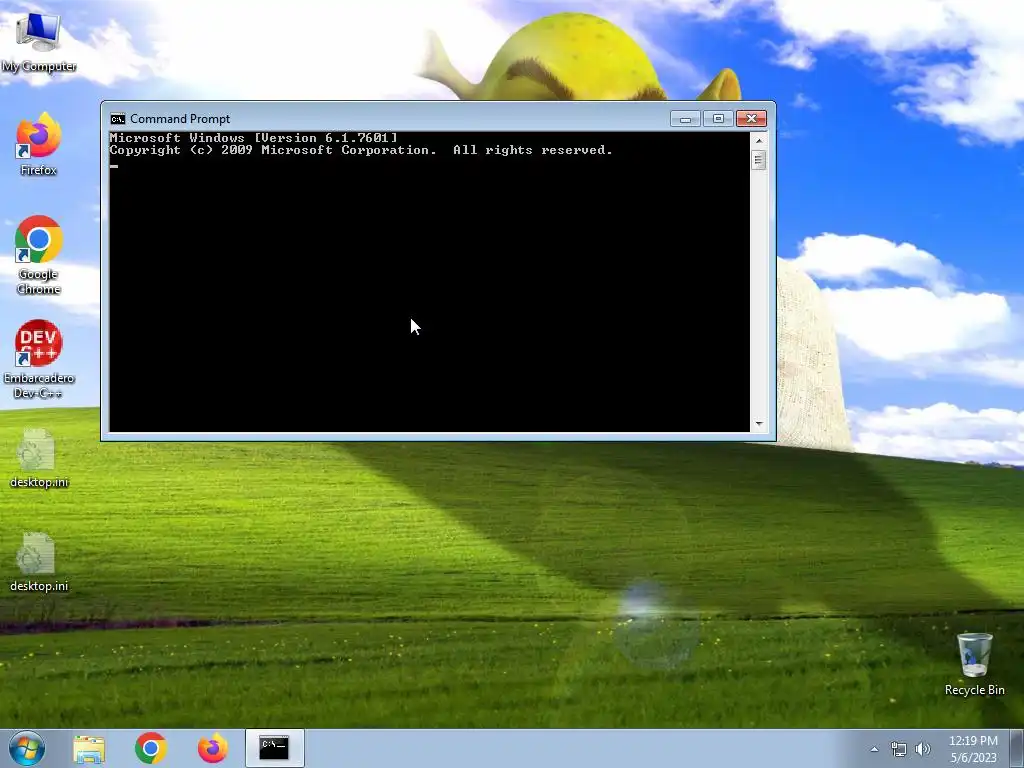Launch Chrome from the taskbar
1024x768 pixels.
(151, 748)
